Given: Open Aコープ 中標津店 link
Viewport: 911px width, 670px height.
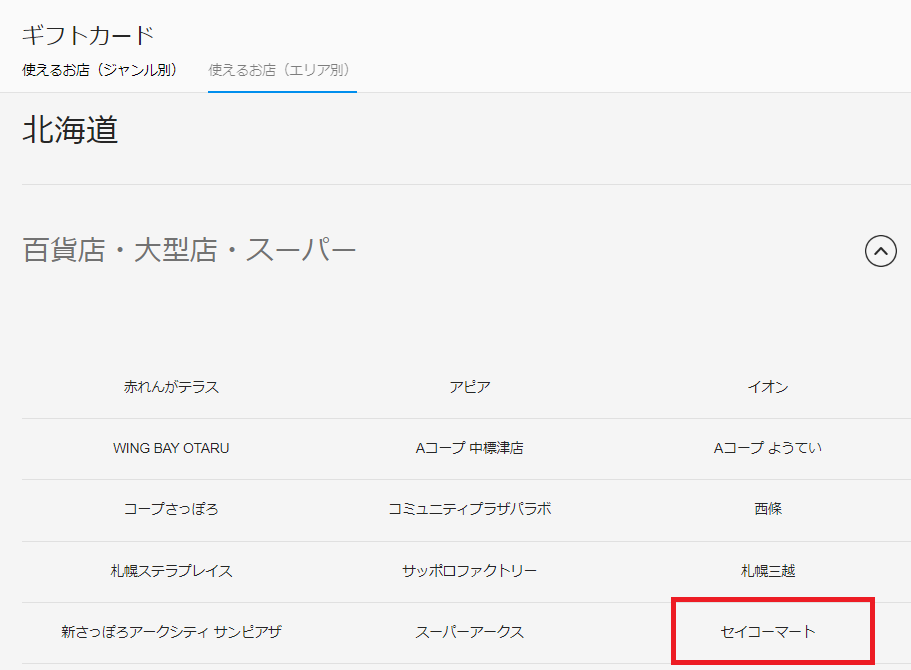Looking at the screenshot, I should click(469, 448).
